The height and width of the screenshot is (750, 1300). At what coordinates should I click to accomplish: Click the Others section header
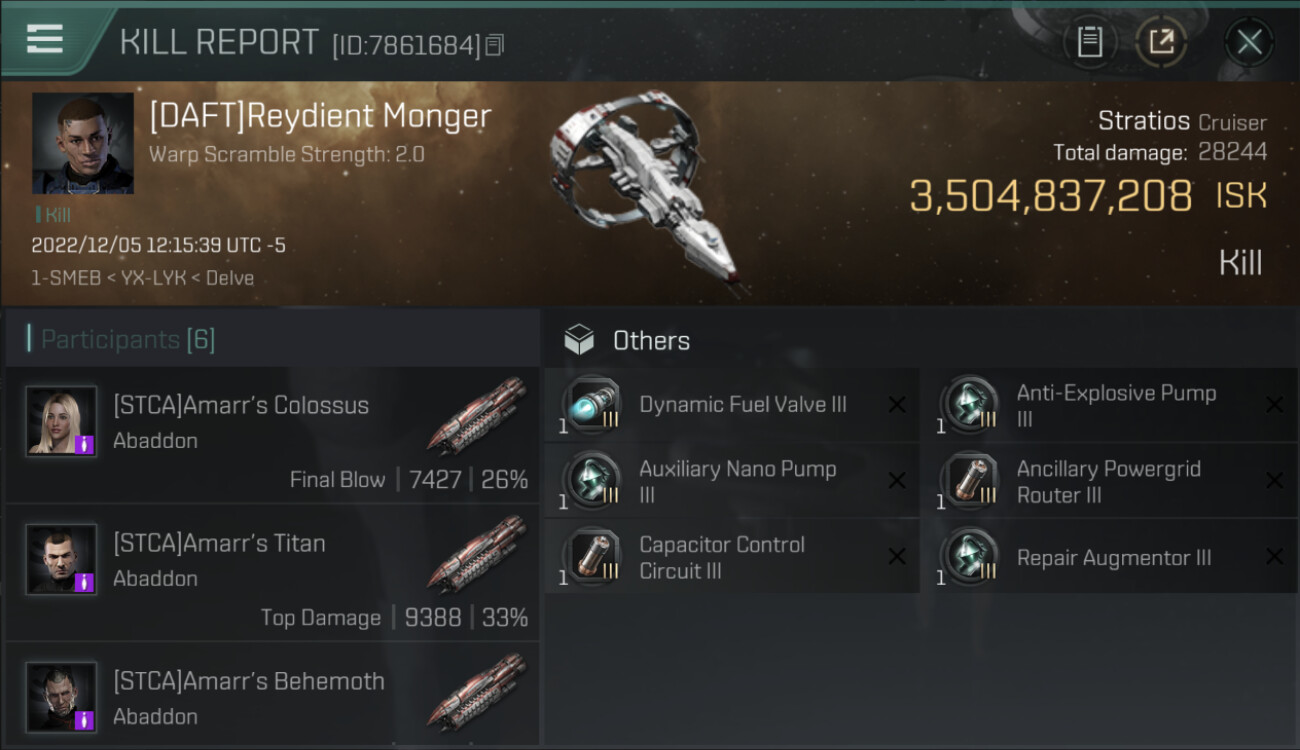tap(650, 341)
